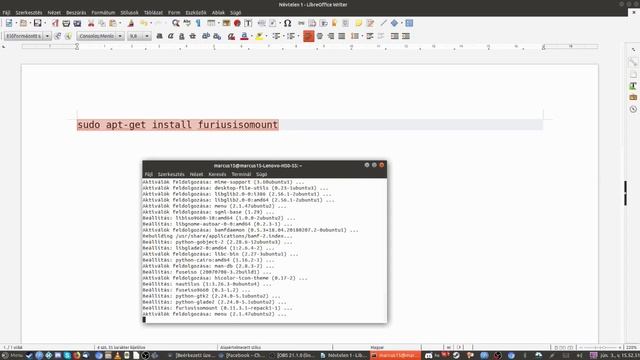The width and height of the screenshot is (640, 360).
Task: Select the Clone Formatting brush
Action: pos(131,23)
